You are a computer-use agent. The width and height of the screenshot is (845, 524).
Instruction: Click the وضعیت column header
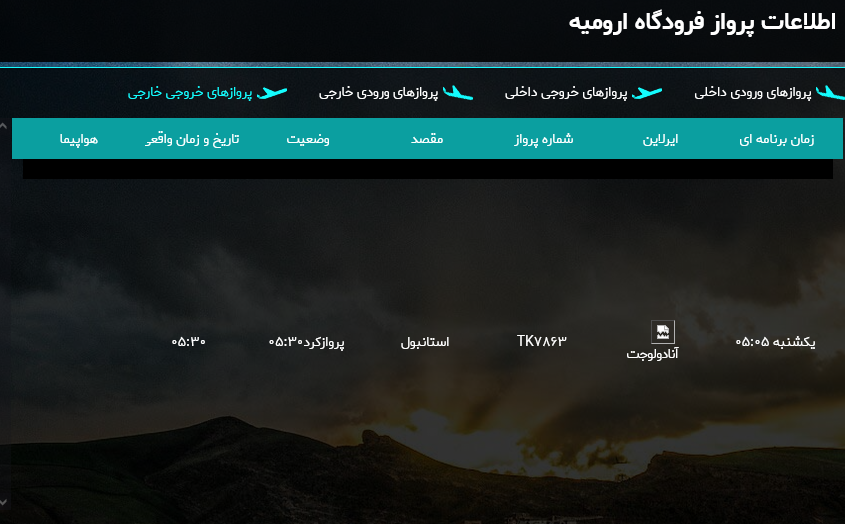[308, 139]
